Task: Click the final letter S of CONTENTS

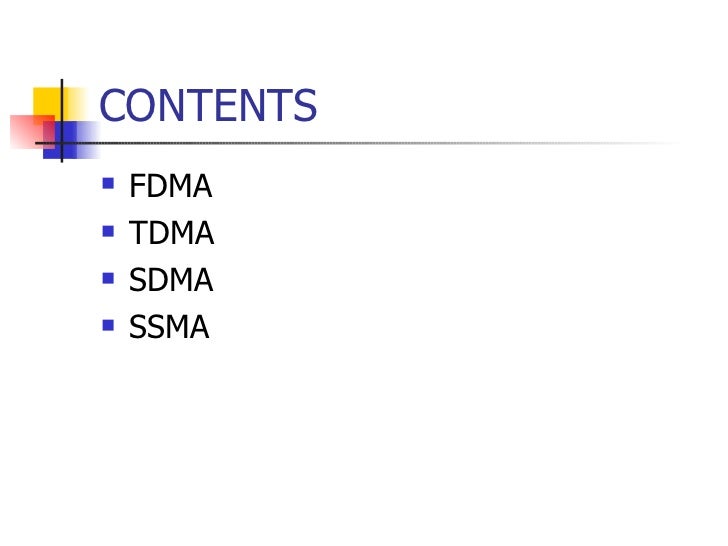Action: tap(306, 105)
